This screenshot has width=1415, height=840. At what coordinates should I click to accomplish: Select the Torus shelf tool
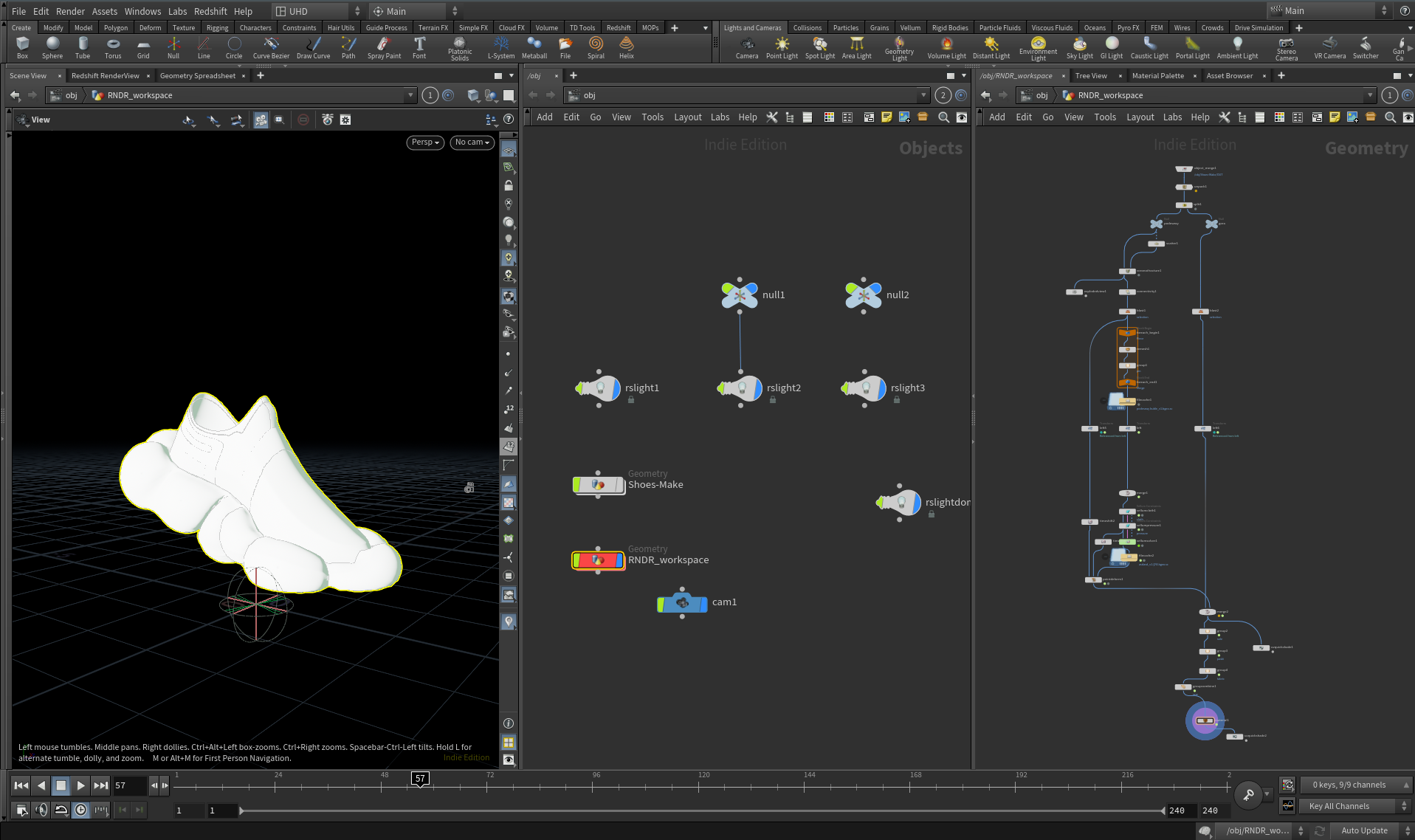click(x=113, y=48)
